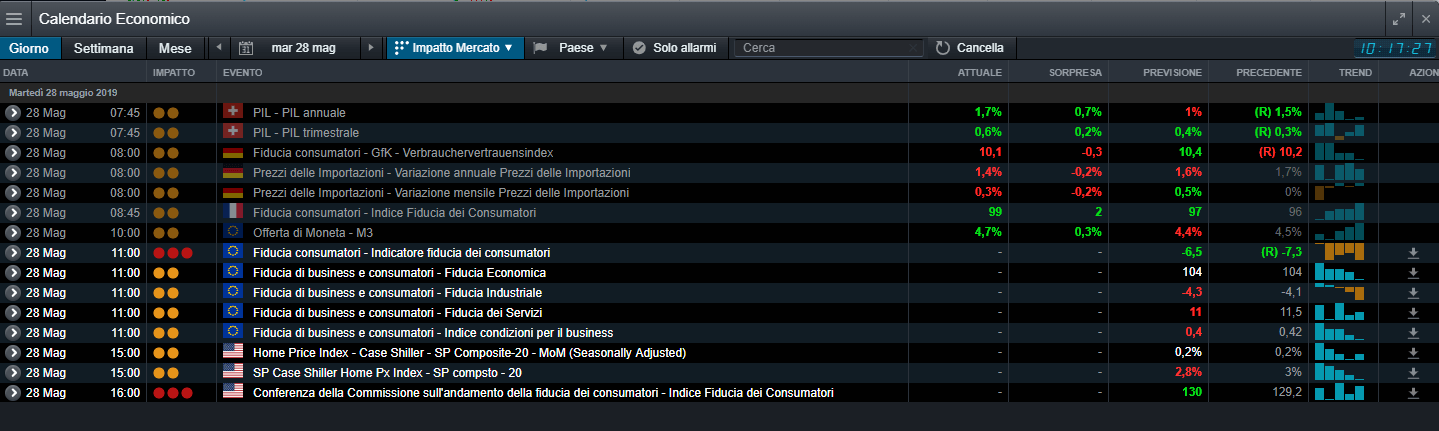The height and width of the screenshot is (431, 1439).
Task: Go to next day arrow
Action: 371,47
